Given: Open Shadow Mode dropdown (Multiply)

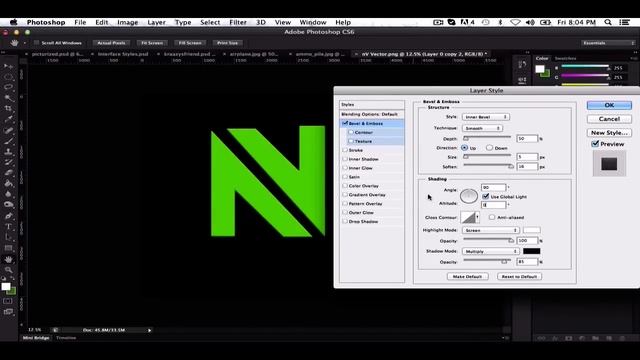Looking at the screenshot, I should 491,251.
